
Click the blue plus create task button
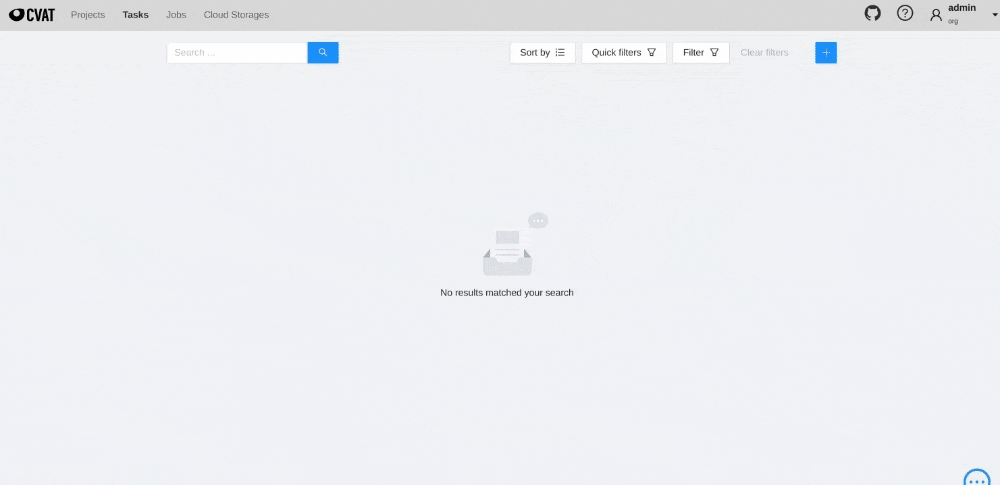click(x=826, y=53)
